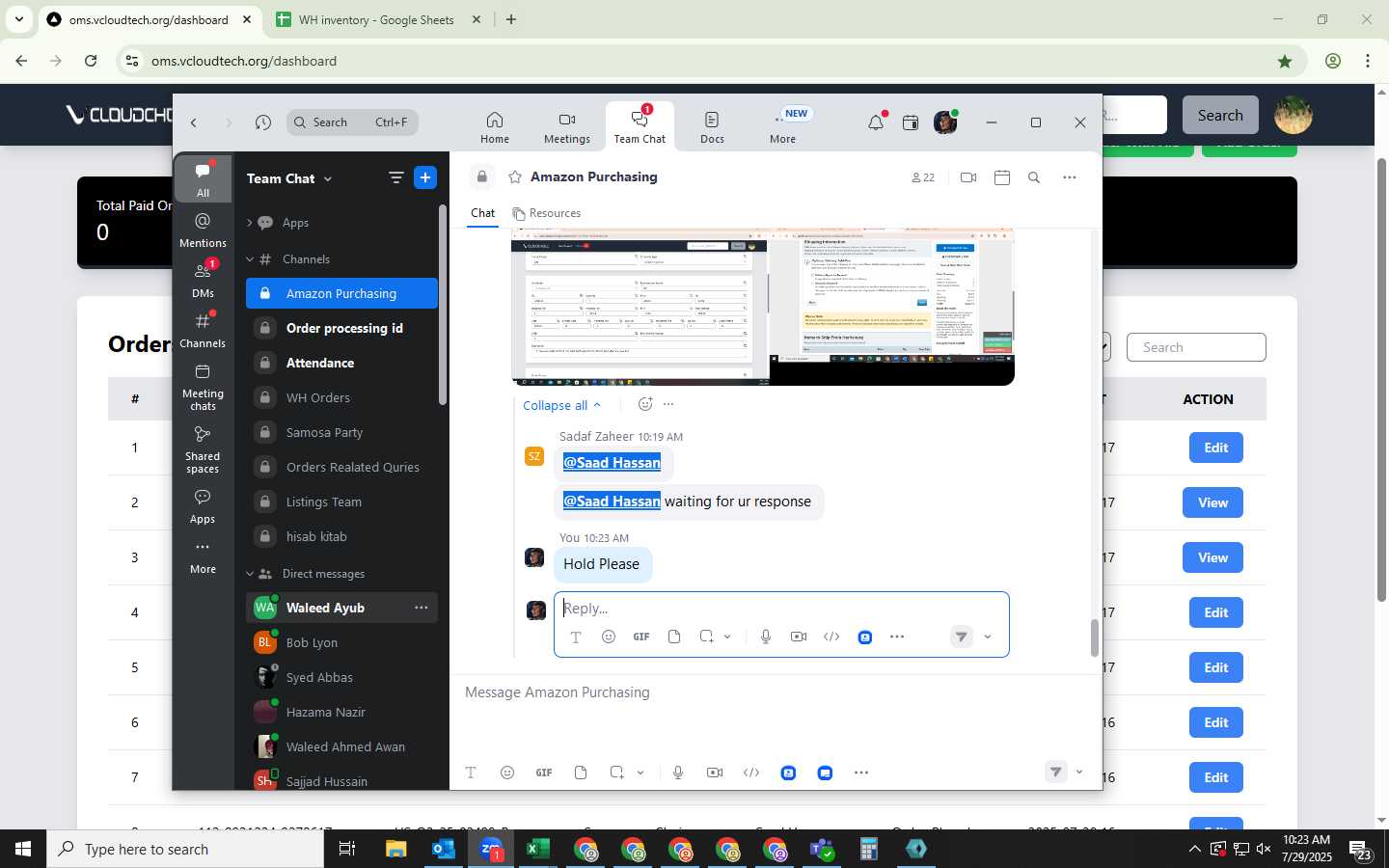Click the Reply text field

[x=781, y=609]
